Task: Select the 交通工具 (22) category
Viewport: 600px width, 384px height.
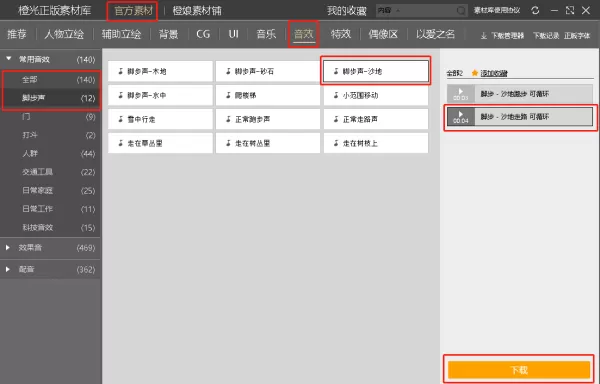Action: tap(51, 172)
